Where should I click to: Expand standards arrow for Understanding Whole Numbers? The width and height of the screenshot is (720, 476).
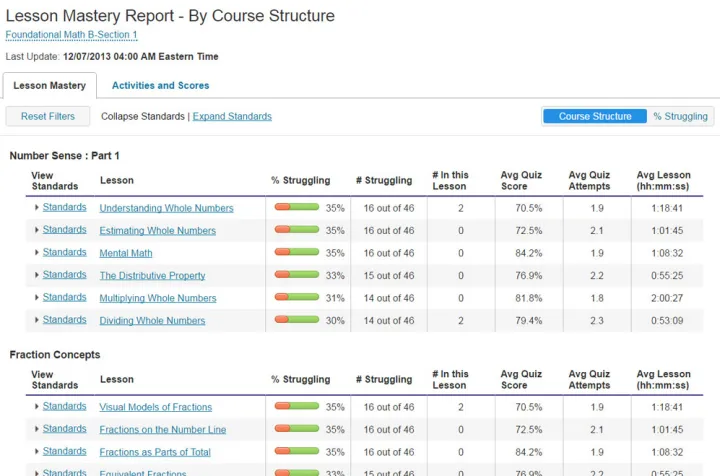pos(37,207)
